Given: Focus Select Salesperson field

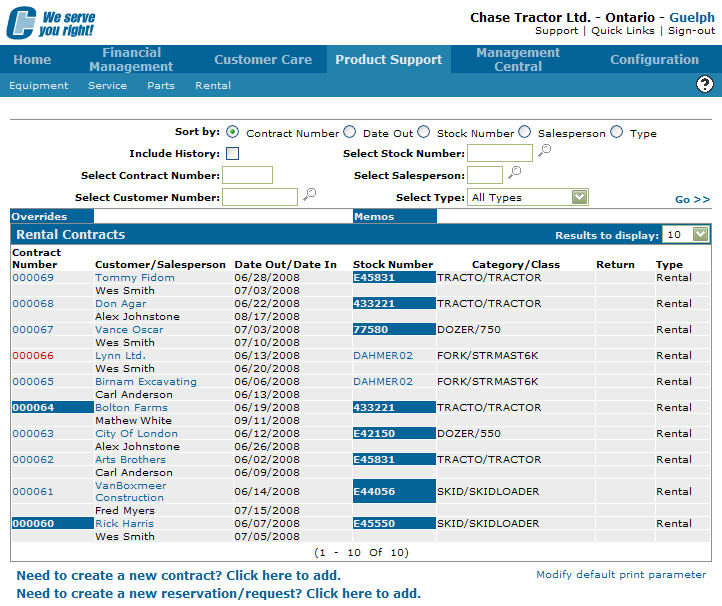Looking at the screenshot, I should (x=484, y=175).
